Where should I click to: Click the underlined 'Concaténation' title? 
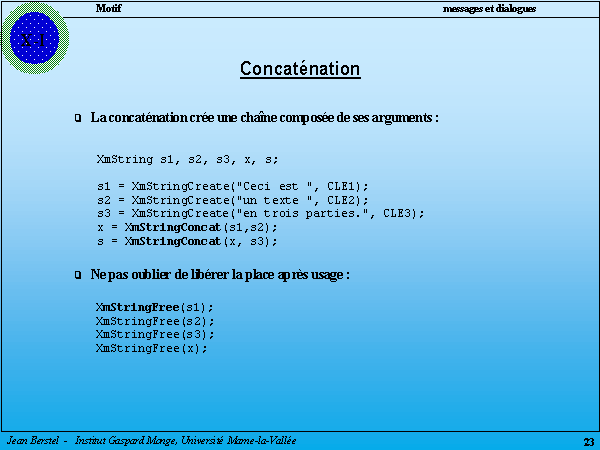click(300, 69)
